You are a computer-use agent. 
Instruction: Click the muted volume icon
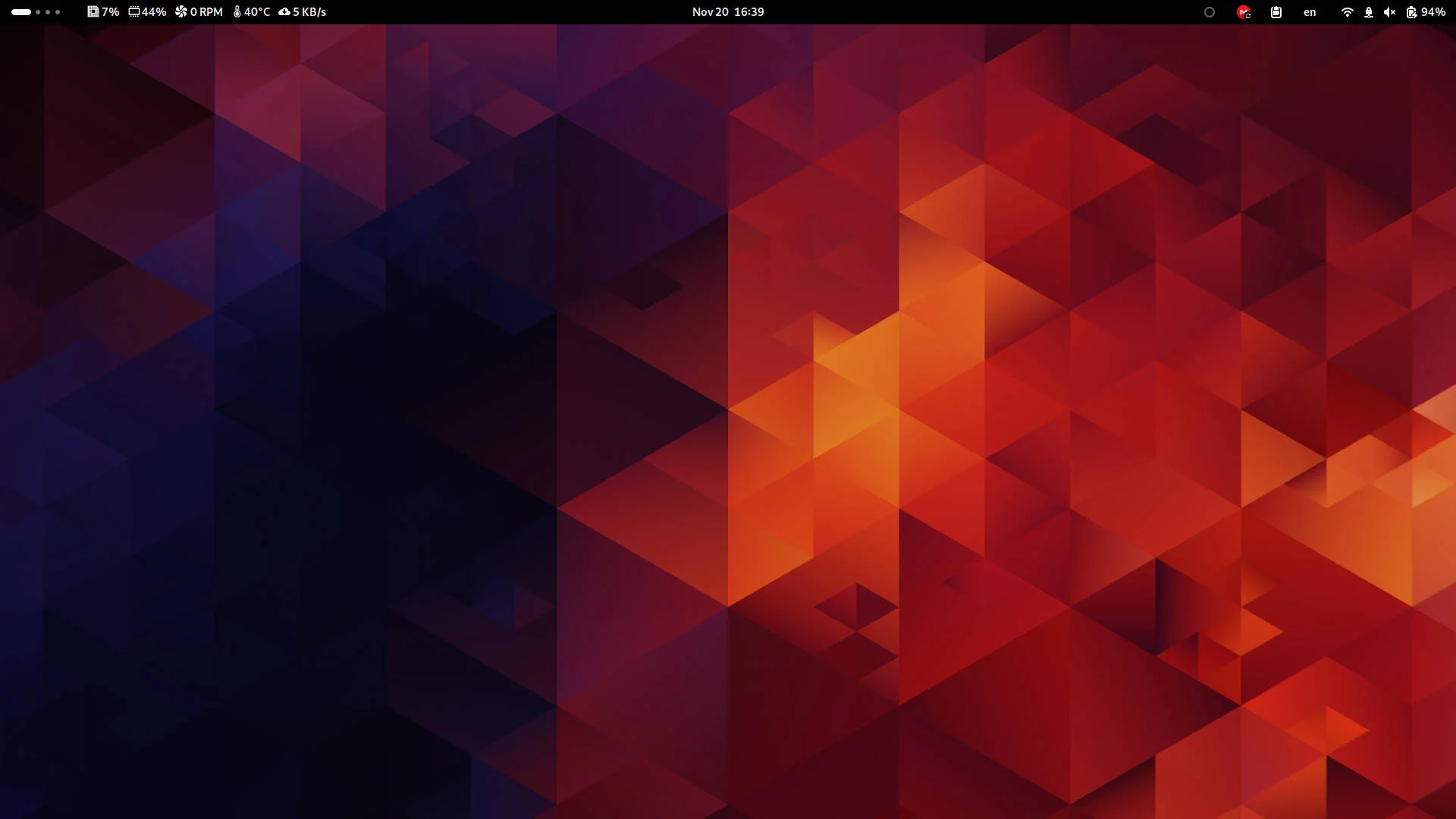tap(1389, 12)
